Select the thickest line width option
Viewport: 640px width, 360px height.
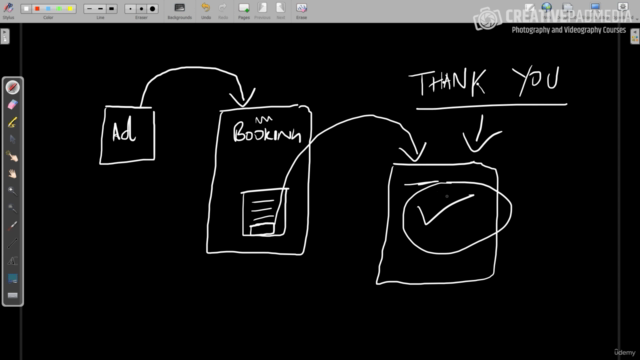pos(111,9)
